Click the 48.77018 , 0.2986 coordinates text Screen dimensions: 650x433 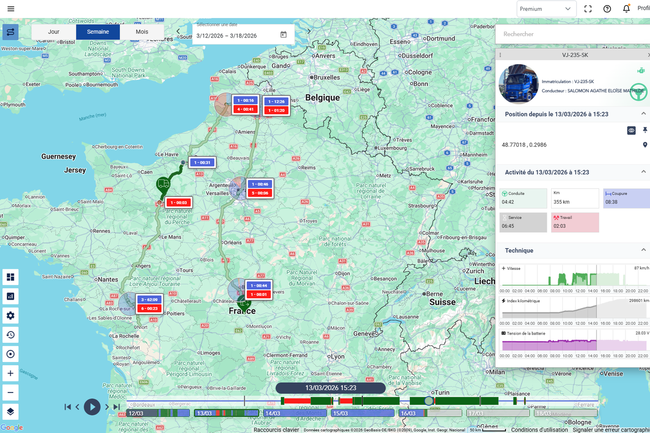[x=524, y=145]
